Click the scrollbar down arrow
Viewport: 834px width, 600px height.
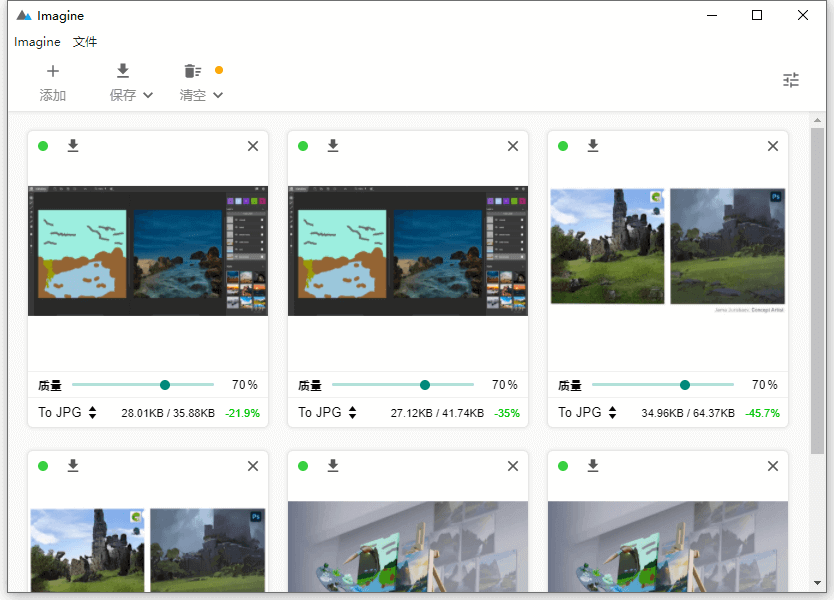tap(817, 583)
